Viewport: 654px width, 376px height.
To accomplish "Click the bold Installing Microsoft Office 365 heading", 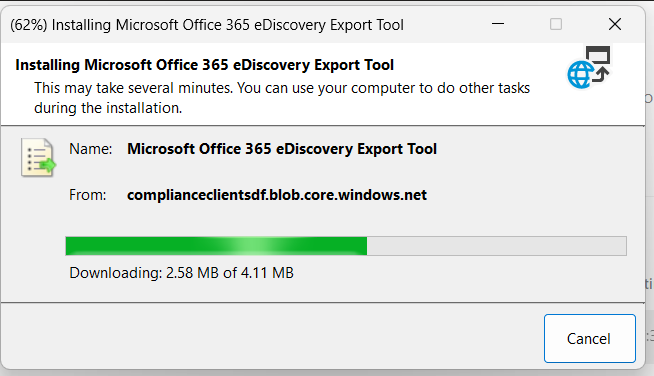I will pos(204,65).
